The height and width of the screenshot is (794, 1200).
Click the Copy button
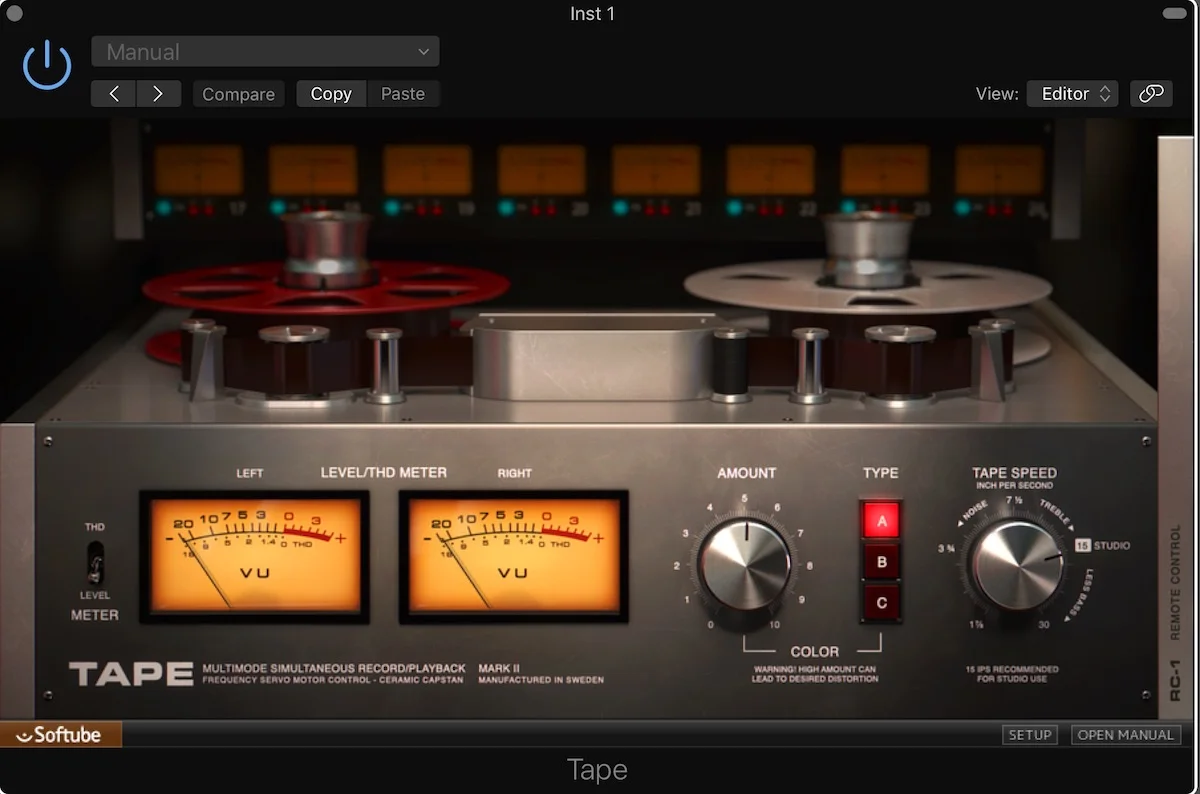(x=331, y=94)
